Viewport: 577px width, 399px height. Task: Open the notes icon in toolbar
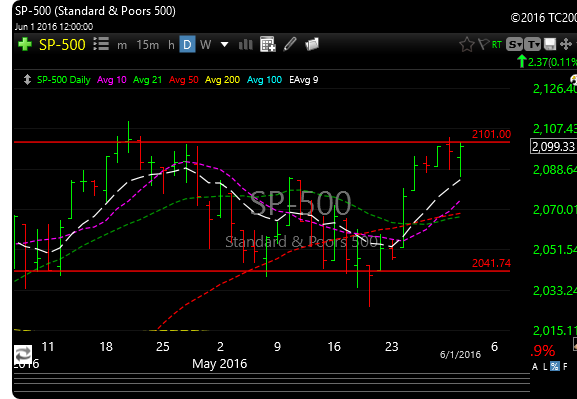[x=312, y=44]
